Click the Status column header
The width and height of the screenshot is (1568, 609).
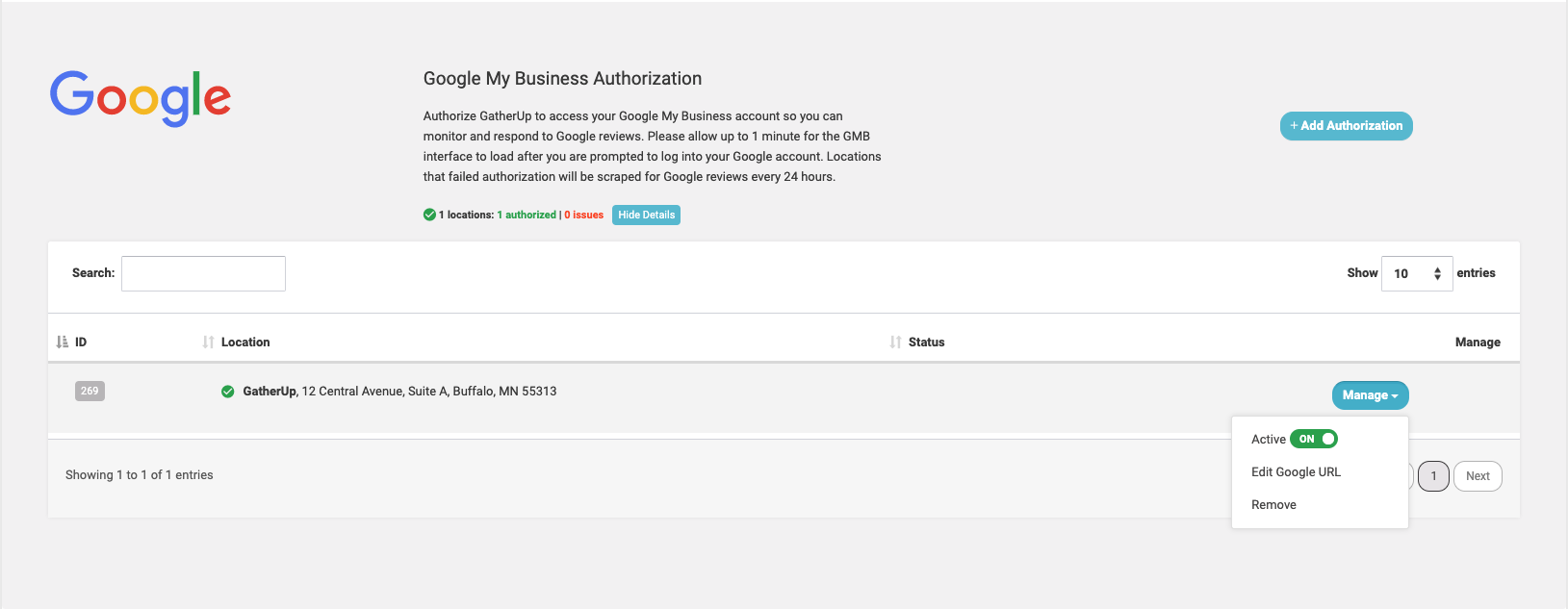coord(926,342)
